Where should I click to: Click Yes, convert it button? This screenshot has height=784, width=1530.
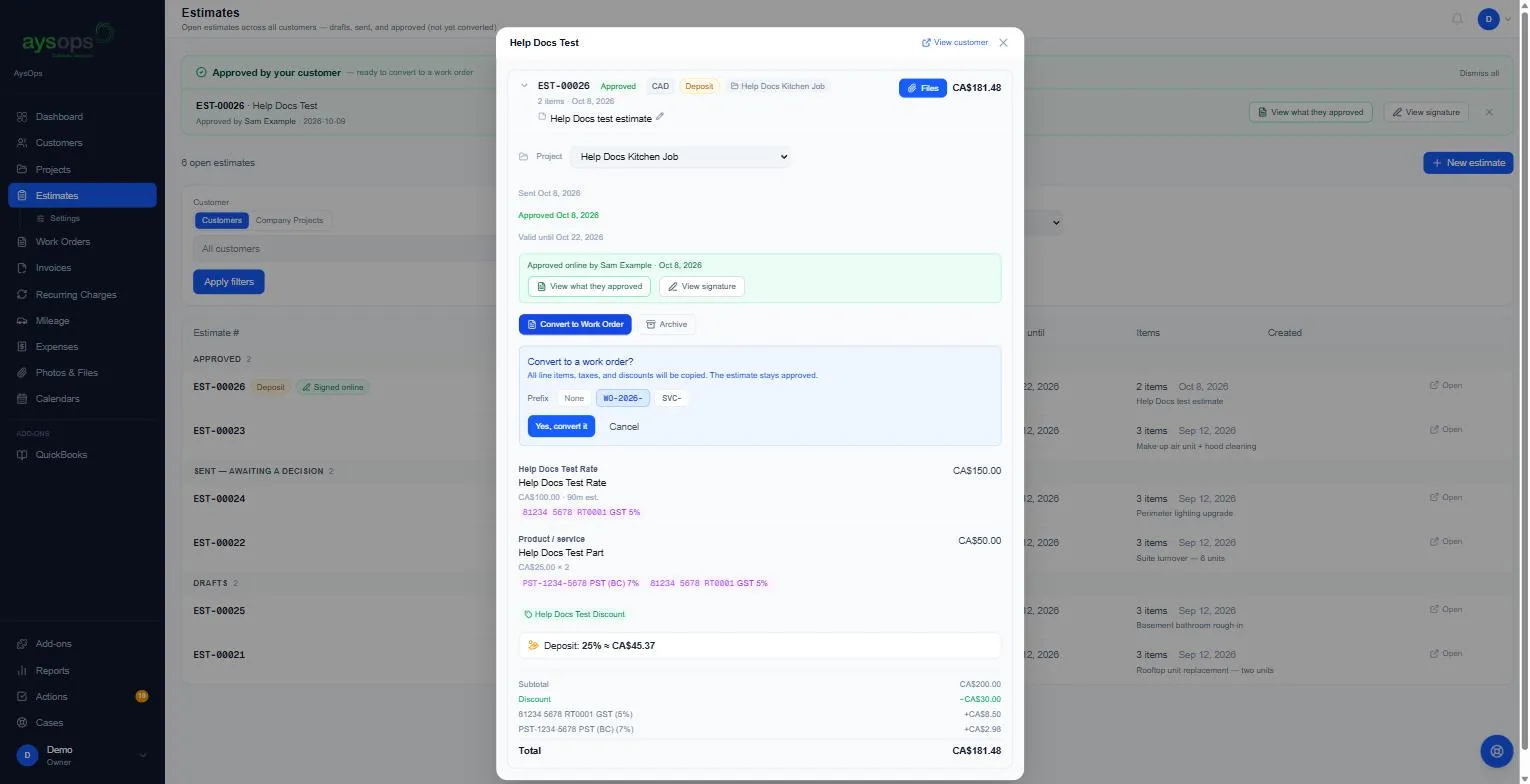click(x=561, y=427)
